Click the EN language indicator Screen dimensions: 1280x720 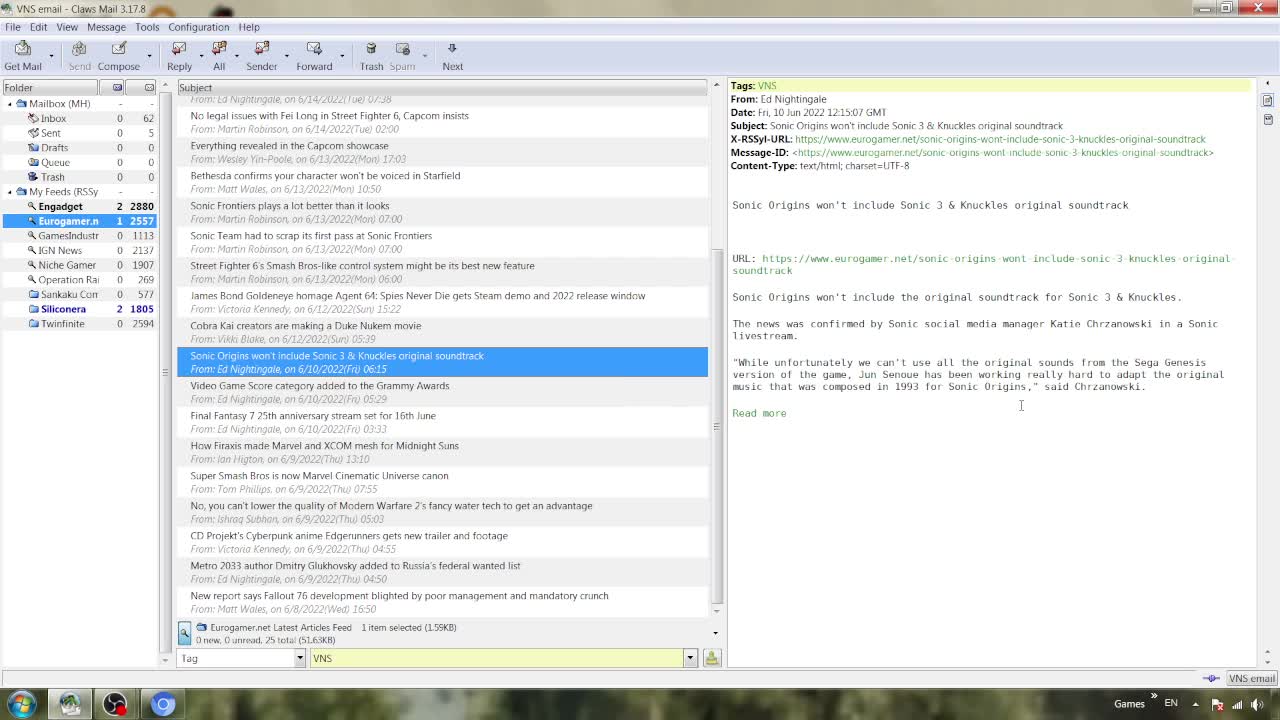[x=1171, y=704]
